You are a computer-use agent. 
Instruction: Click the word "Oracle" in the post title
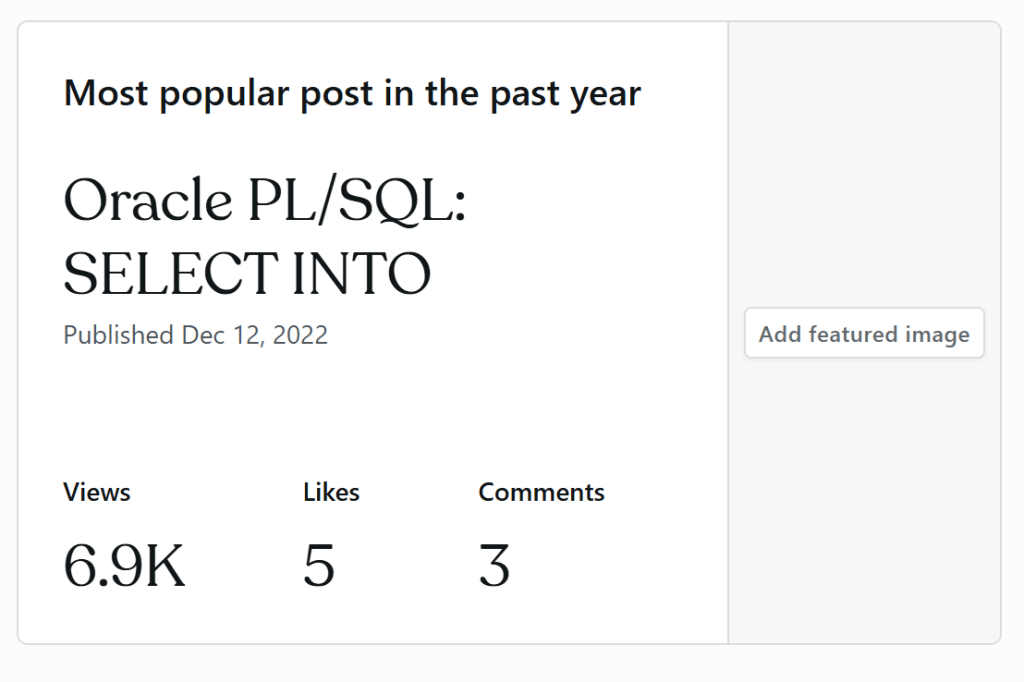coord(147,201)
